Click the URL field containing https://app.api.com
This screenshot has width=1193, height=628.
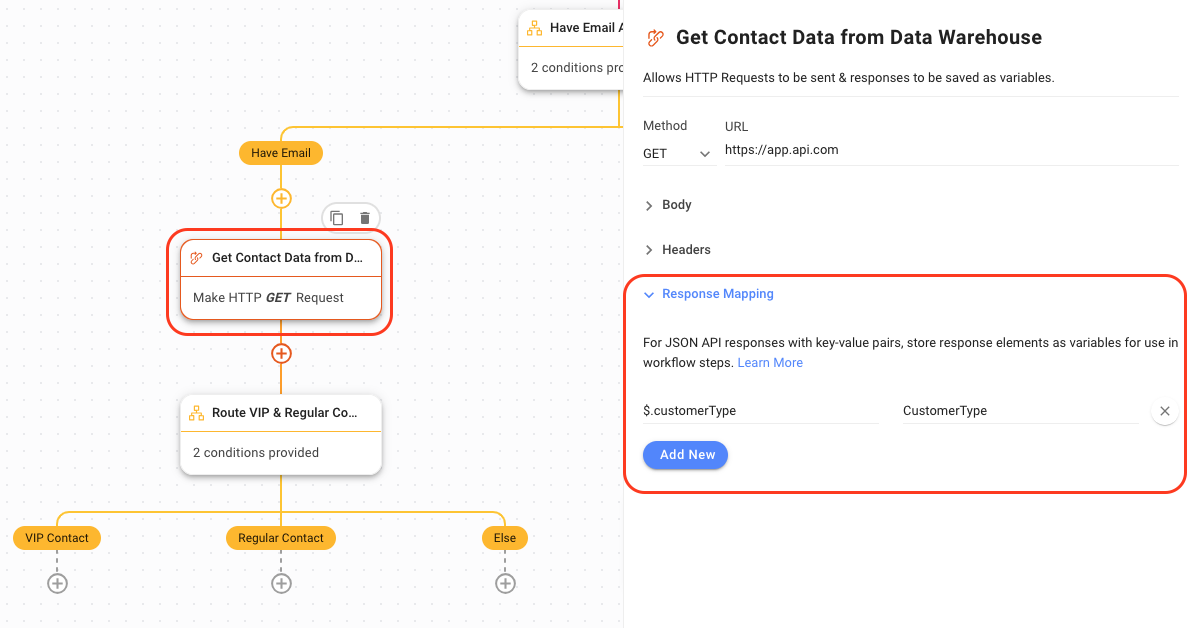948,151
